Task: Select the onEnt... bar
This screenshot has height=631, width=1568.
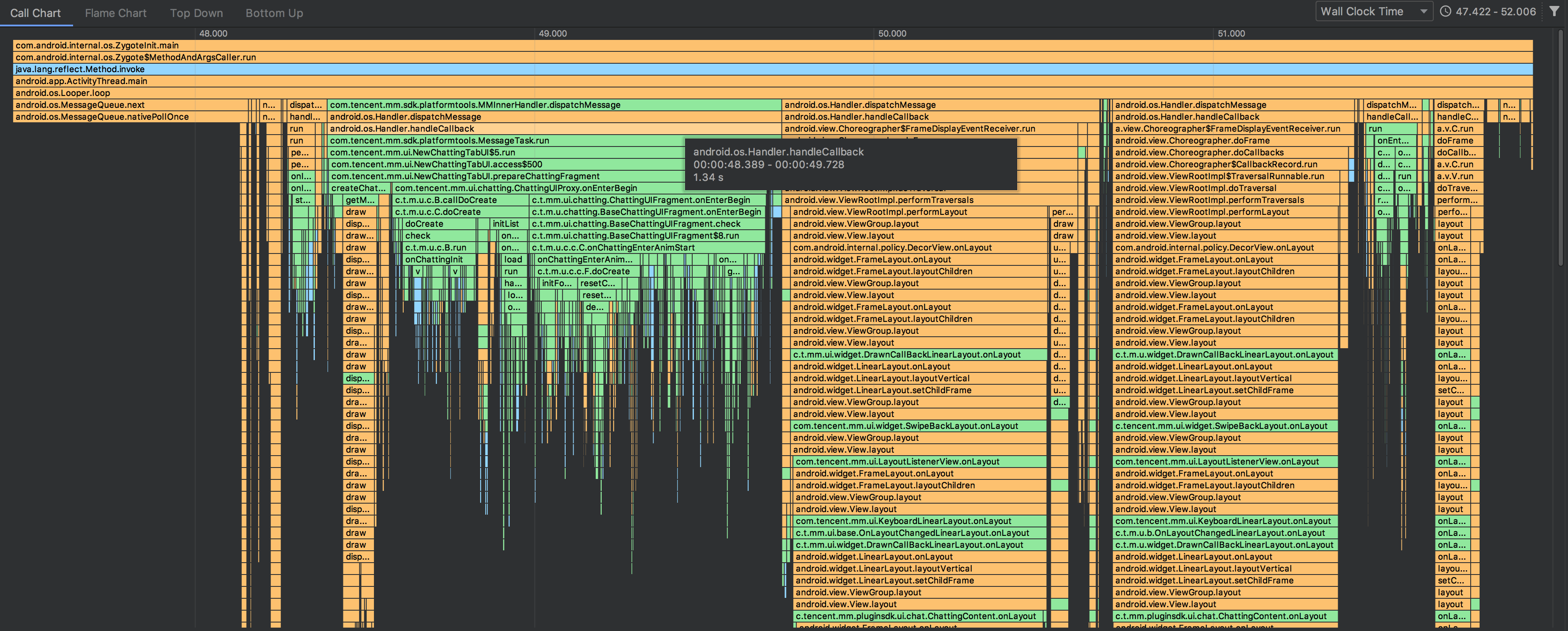Action: click(1395, 141)
